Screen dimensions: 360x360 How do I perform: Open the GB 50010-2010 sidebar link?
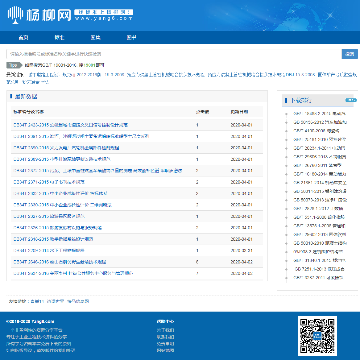[x=320, y=243]
